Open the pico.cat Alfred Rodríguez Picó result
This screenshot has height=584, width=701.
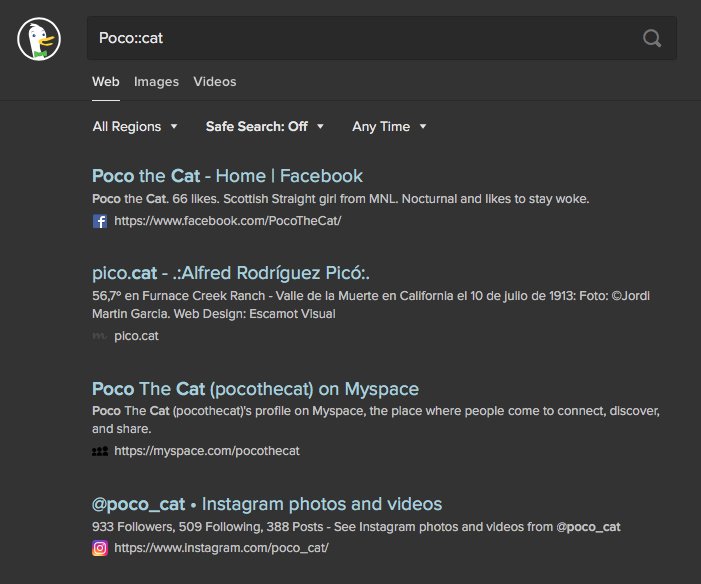coord(231,272)
